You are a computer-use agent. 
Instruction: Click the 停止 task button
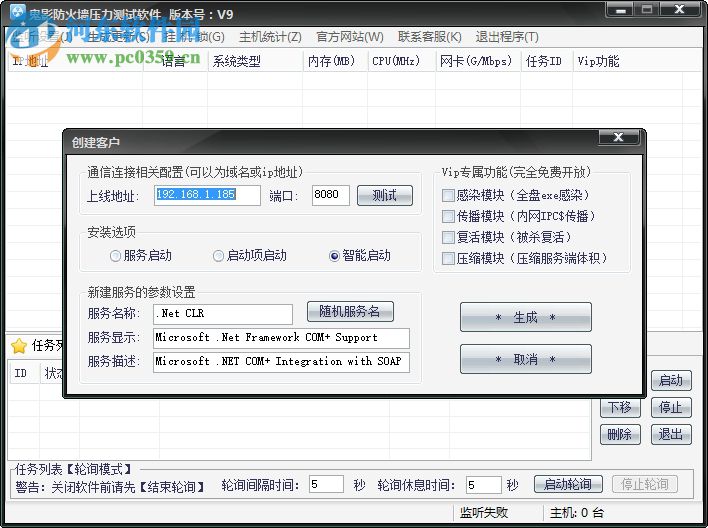click(x=671, y=408)
